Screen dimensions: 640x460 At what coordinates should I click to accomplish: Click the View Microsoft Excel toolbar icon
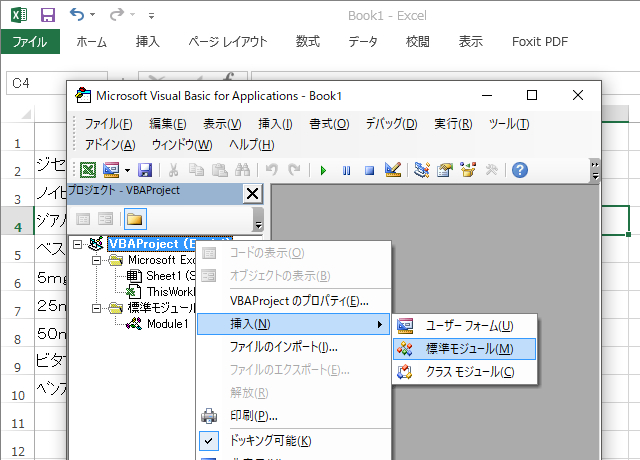coord(87,170)
